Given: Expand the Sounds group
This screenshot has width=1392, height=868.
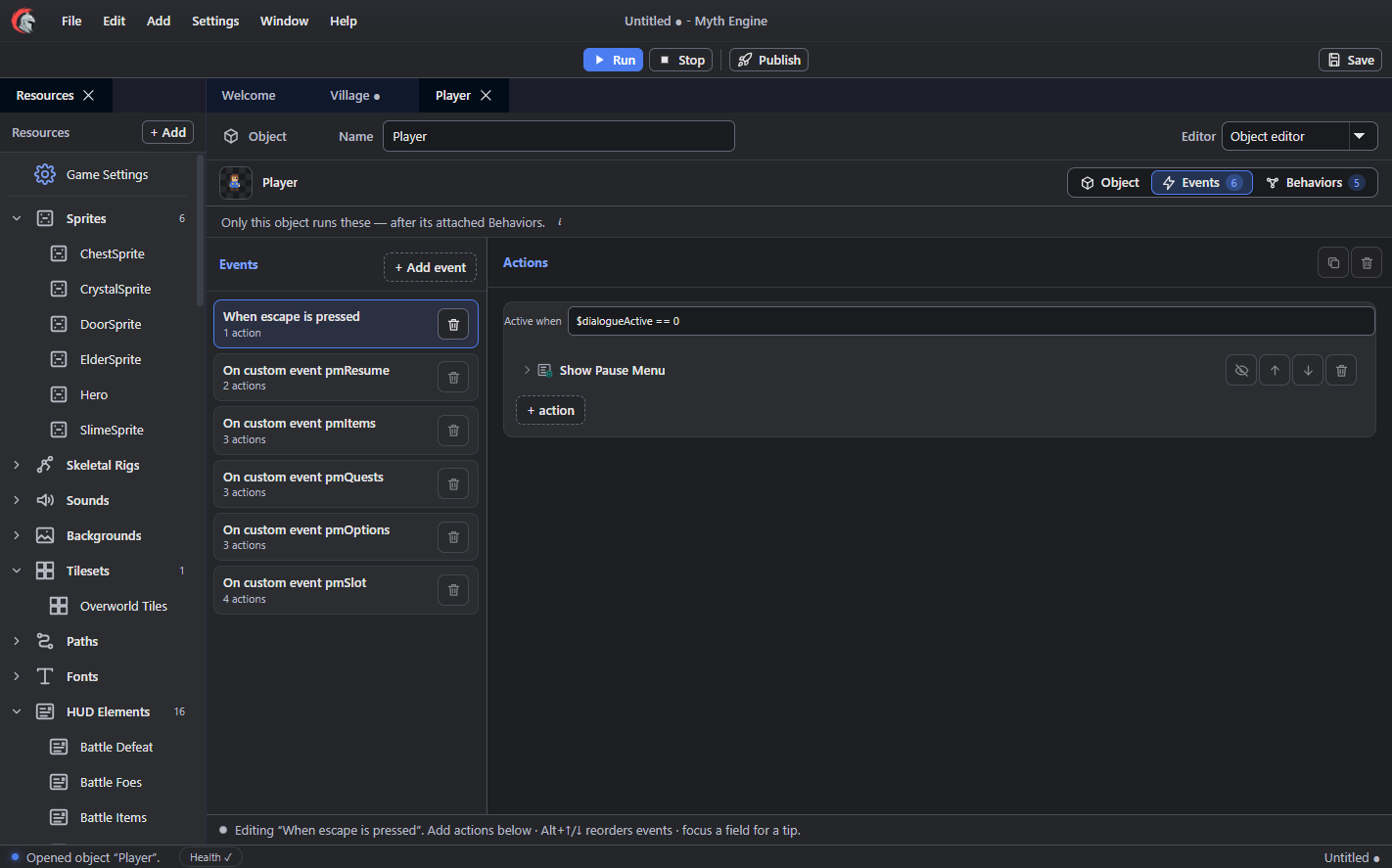Looking at the screenshot, I should click(x=17, y=500).
